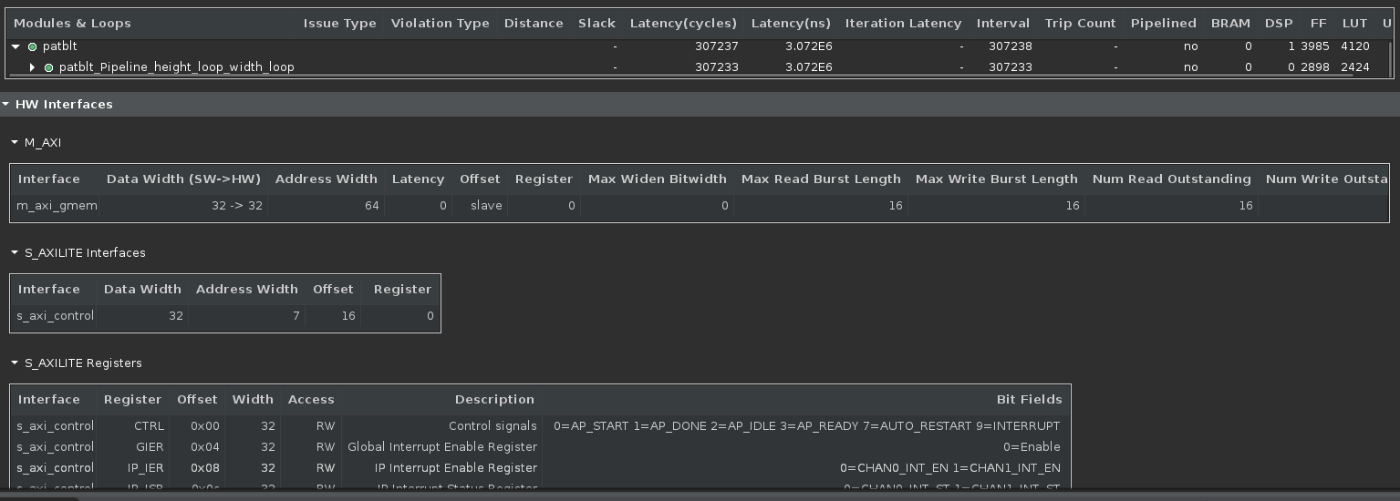Click the LUT column header

(1355, 23)
